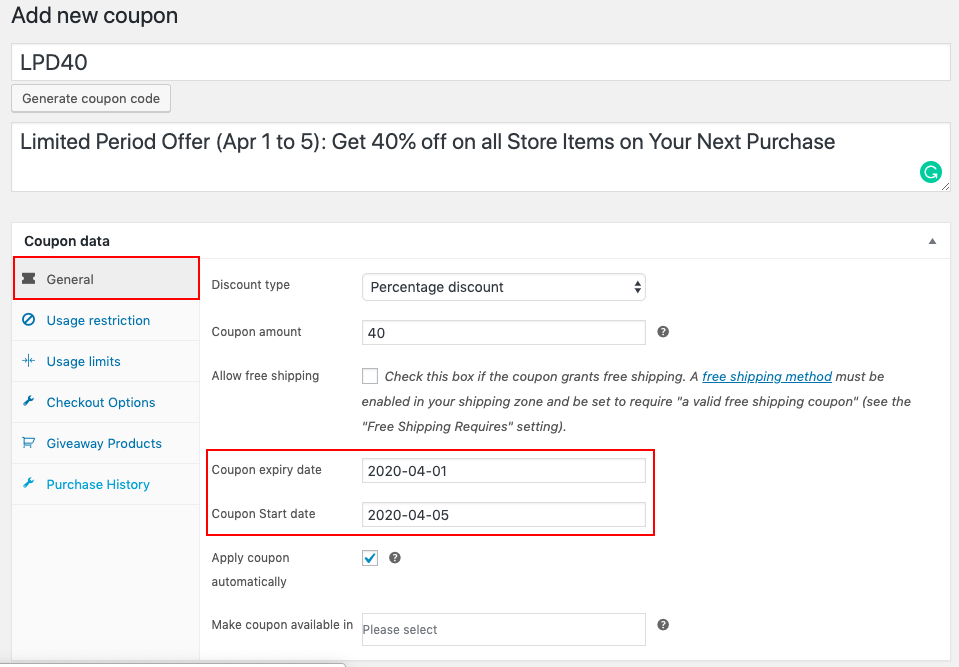Click the help icon next to Apply coupon automatically
This screenshot has width=959, height=667.
[x=395, y=558]
